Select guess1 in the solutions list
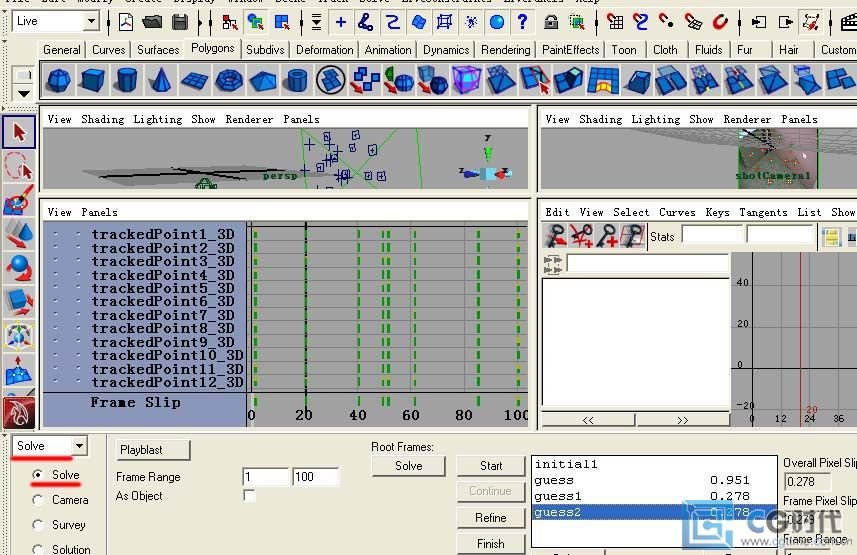 pyautogui.click(x=654, y=496)
